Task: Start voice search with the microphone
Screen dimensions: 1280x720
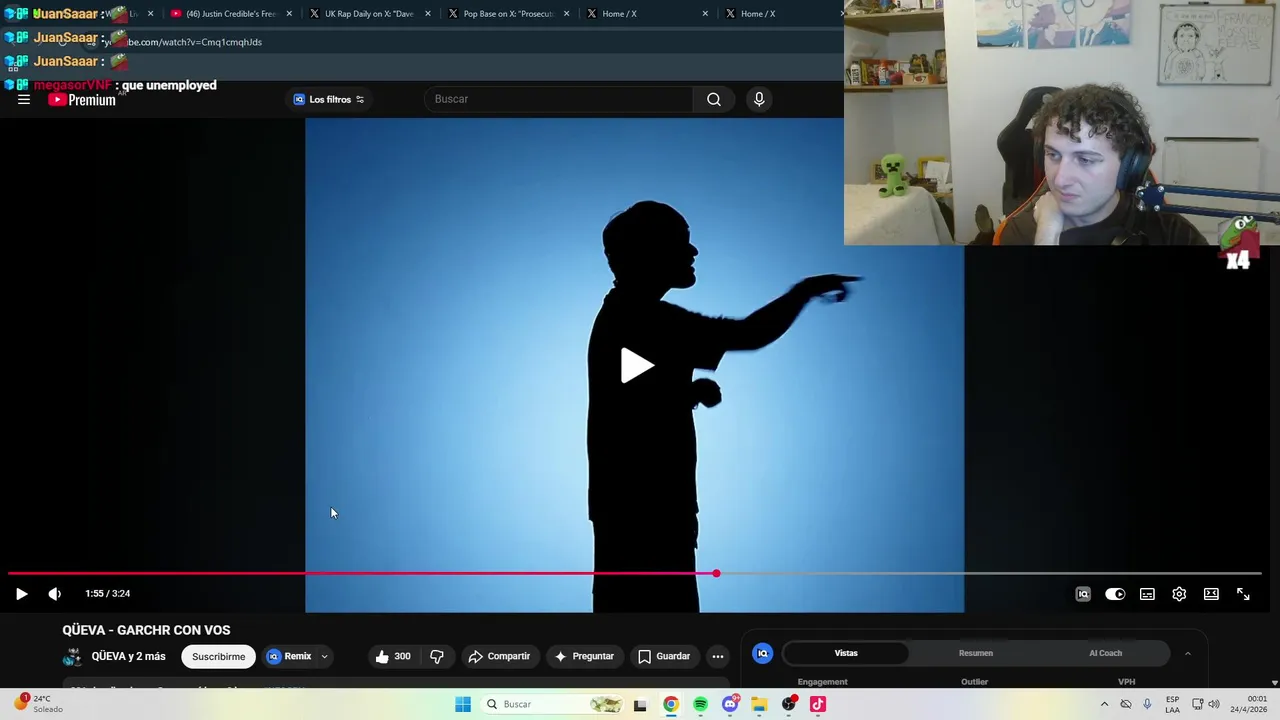Action: coord(759,99)
